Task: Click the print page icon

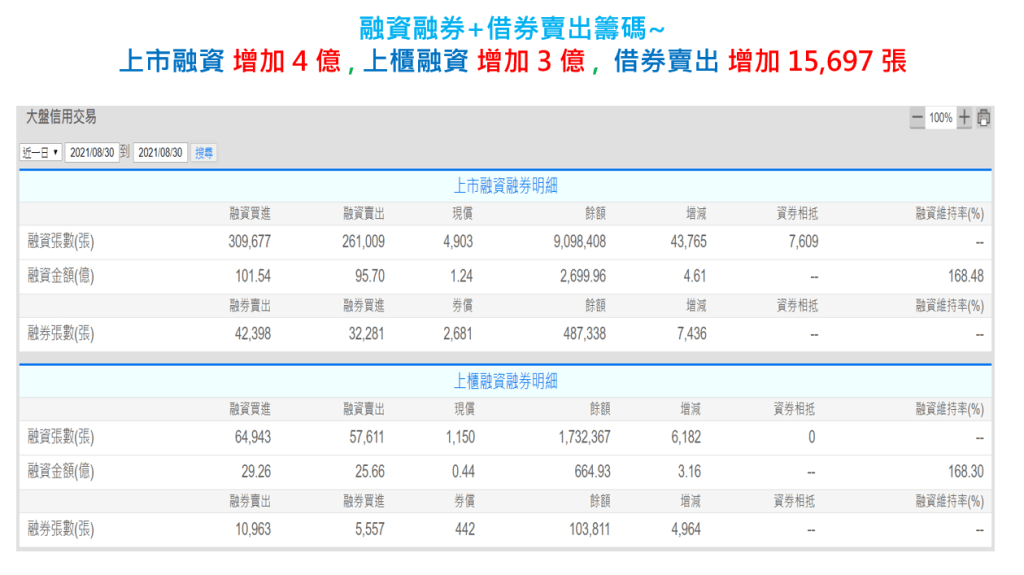Action: pyautogui.click(x=983, y=118)
